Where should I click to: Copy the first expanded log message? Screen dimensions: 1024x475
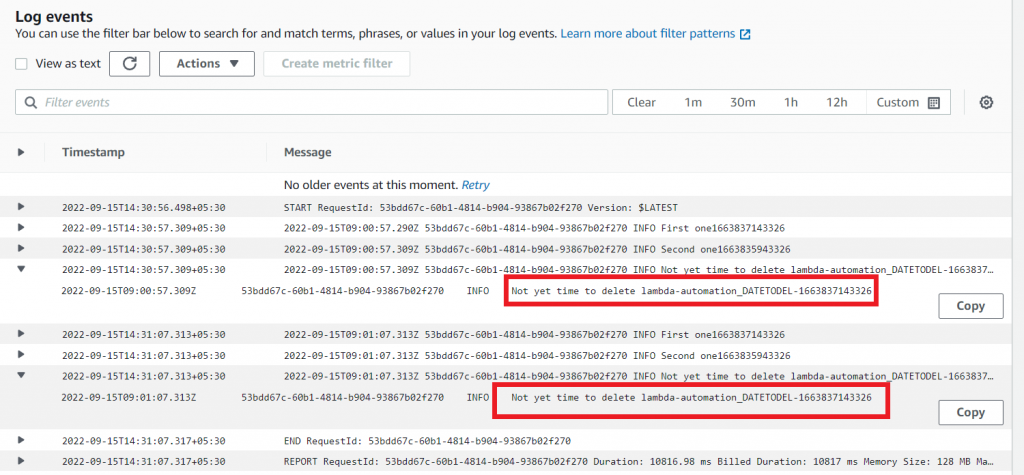coord(970,306)
